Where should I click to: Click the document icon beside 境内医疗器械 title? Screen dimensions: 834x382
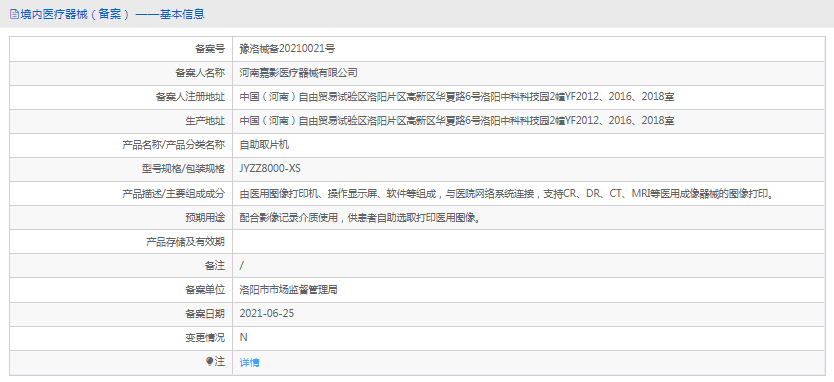pos(14,15)
